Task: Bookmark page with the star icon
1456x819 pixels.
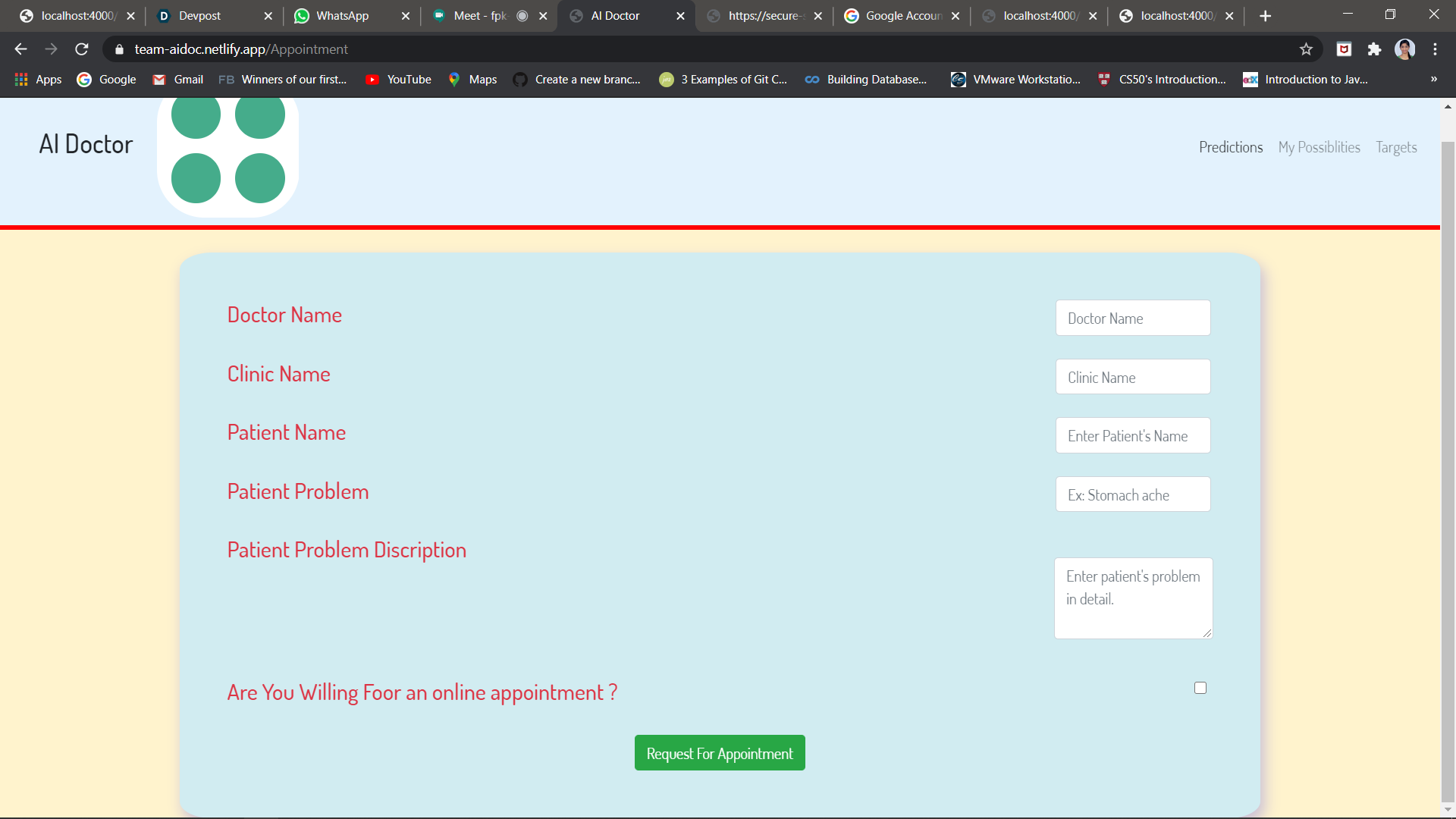Action: tap(1306, 49)
